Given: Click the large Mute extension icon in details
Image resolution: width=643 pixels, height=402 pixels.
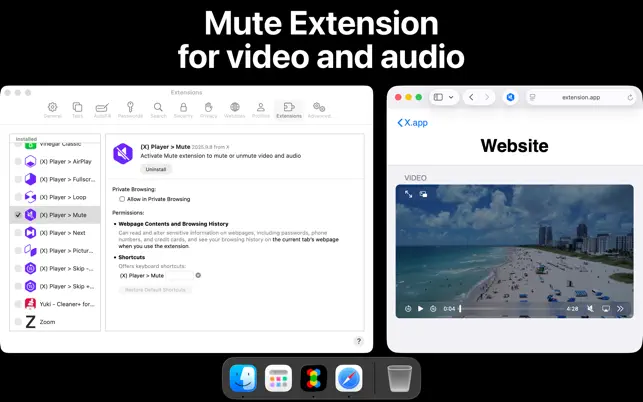Looking at the screenshot, I should (123, 154).
